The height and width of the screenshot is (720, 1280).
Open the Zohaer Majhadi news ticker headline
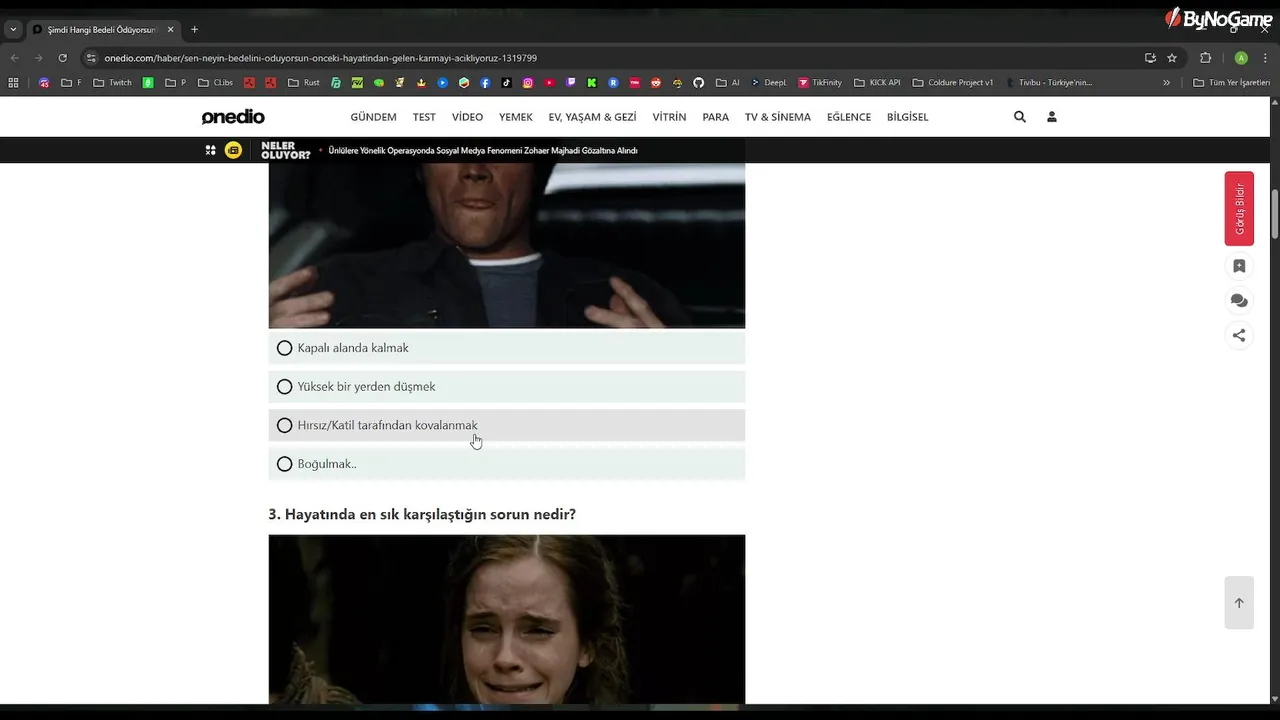(483, 151)
